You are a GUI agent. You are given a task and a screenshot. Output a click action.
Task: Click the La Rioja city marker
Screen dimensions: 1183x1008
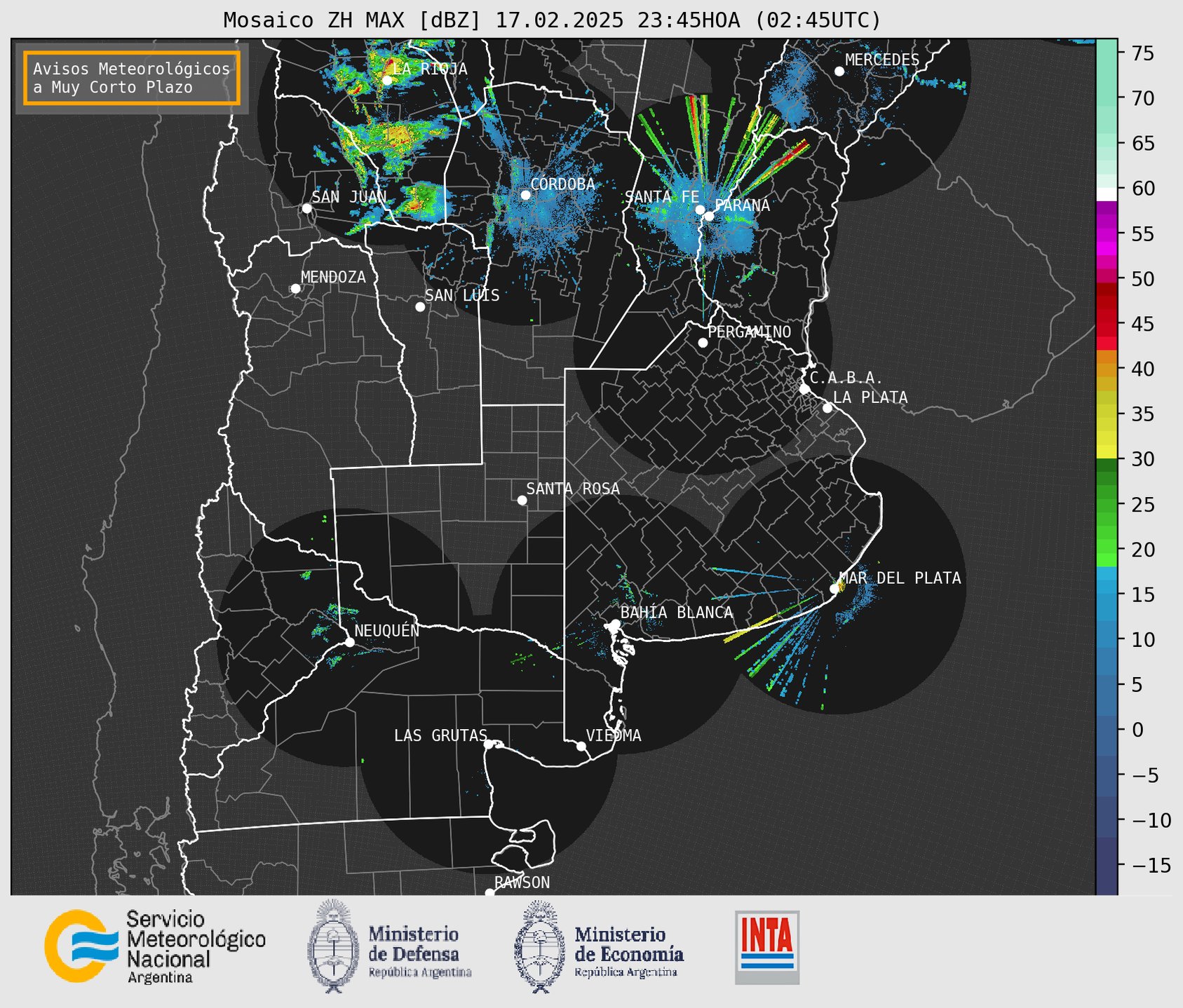pos(387,80)
